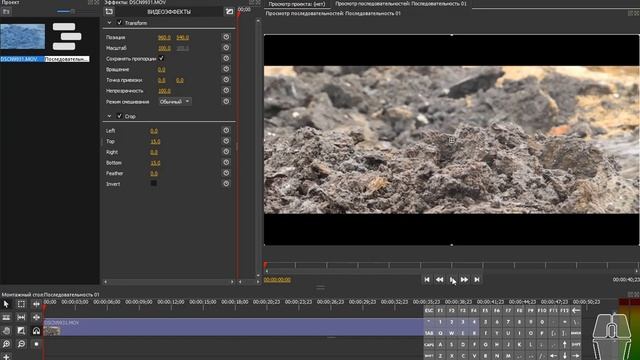
Task: Click keyframe stopwatch for Сохранить пропорции
Action: pyautogui.click(x=226, y=58)
